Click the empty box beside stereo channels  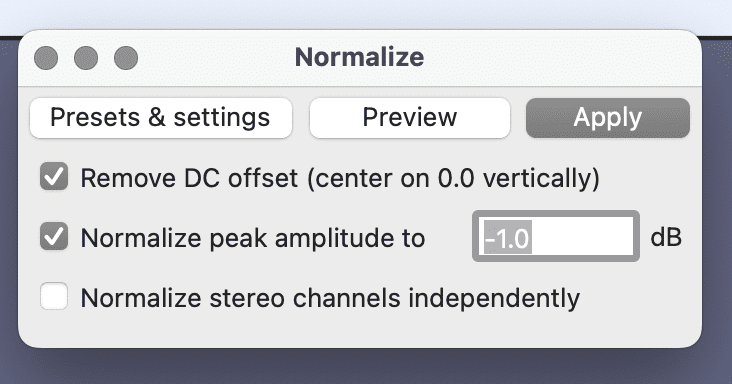click(x=54, y=296)
